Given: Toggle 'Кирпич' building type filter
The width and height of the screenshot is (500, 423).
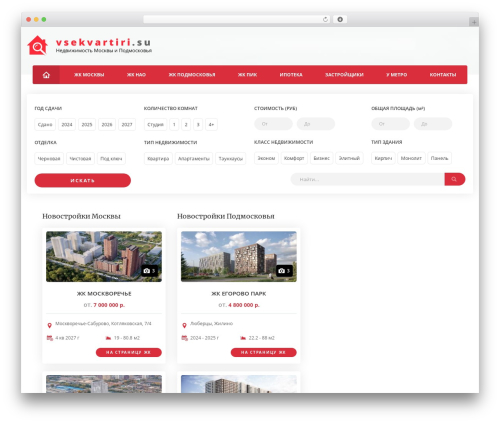Looking at the screenshot, I should pos(383,158).
